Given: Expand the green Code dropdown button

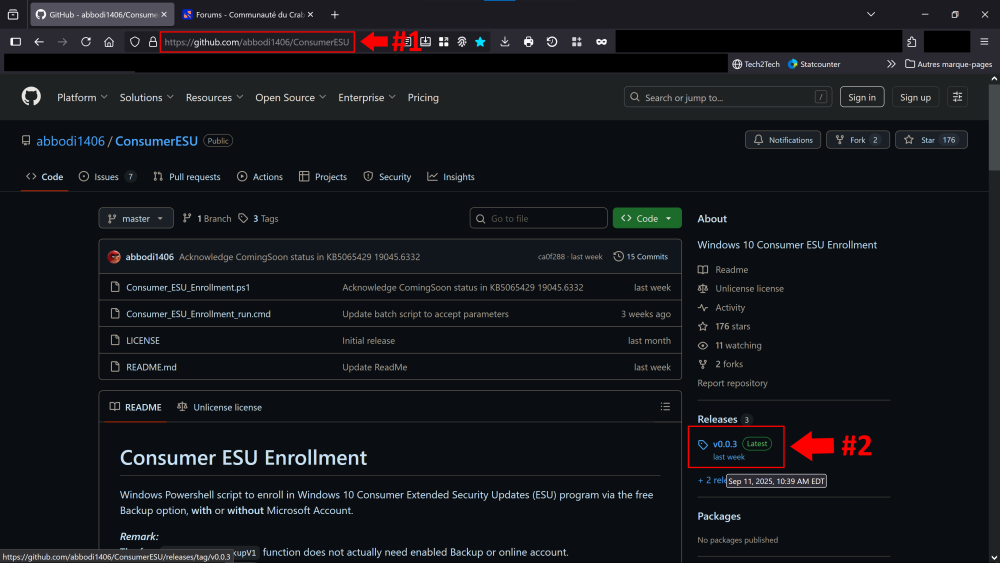Looking at the screenshot, I should [x=647, y=218].
